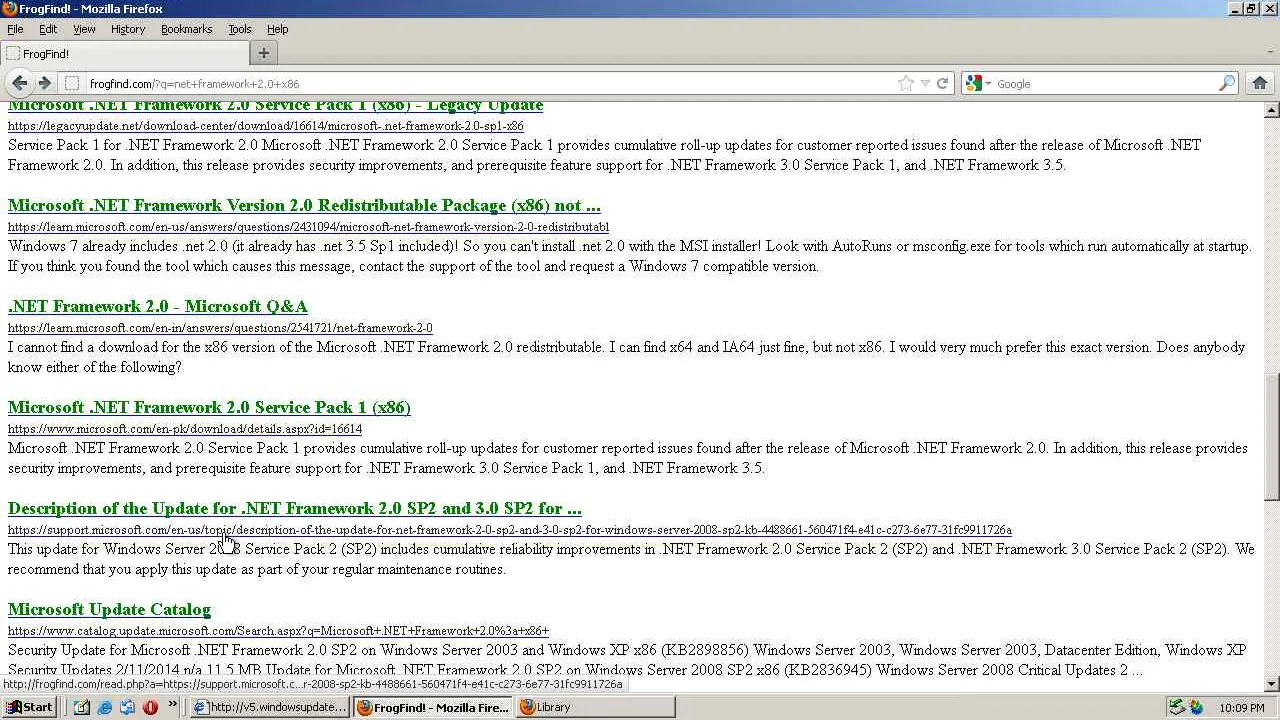Open 'Microsoft .NET Framework Version 2.0 Redistributable Package' result
The height and width of the screenshot is (720, 1280).
304,206
